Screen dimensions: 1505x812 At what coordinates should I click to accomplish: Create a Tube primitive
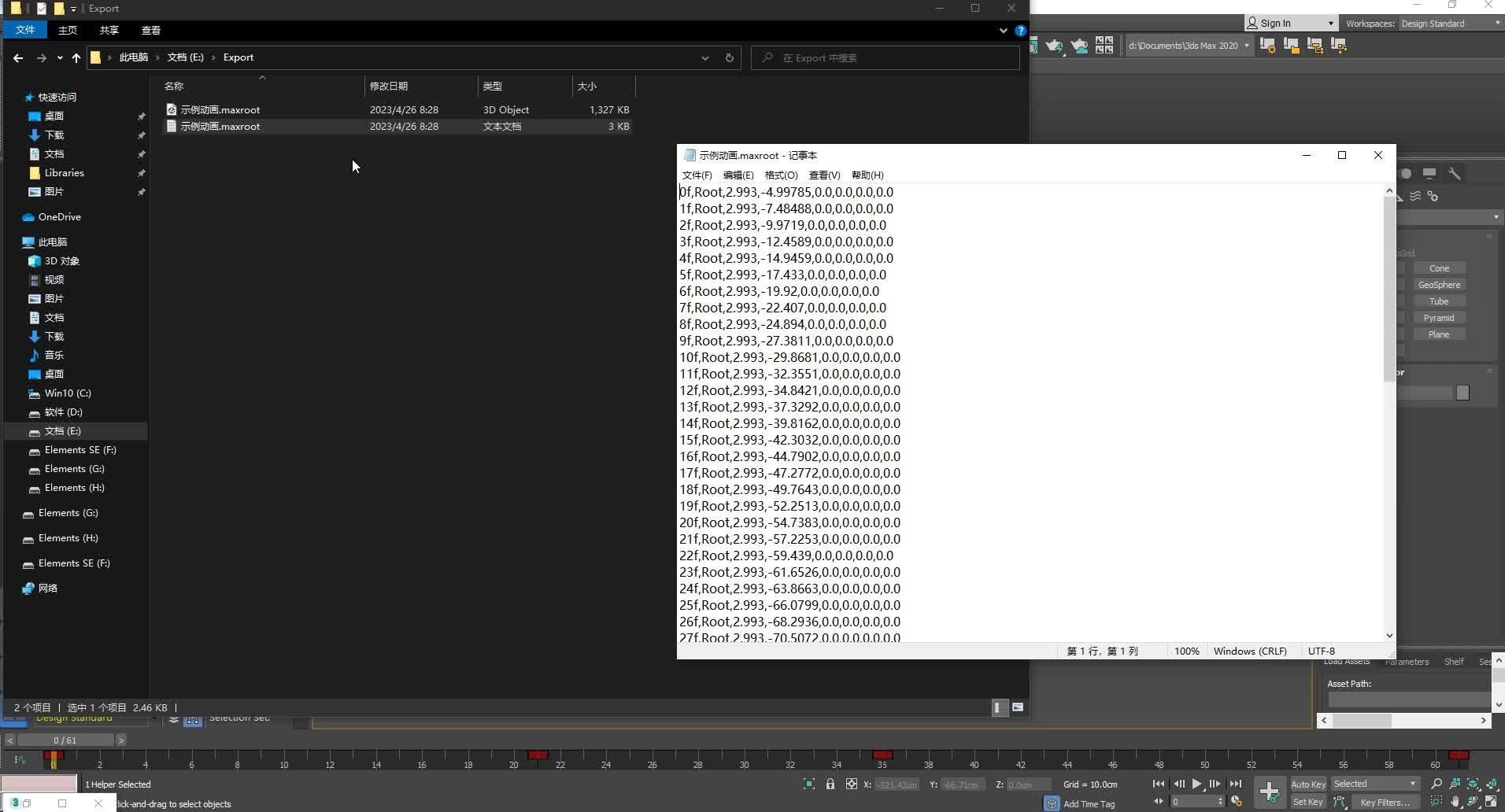(1439, 301)
